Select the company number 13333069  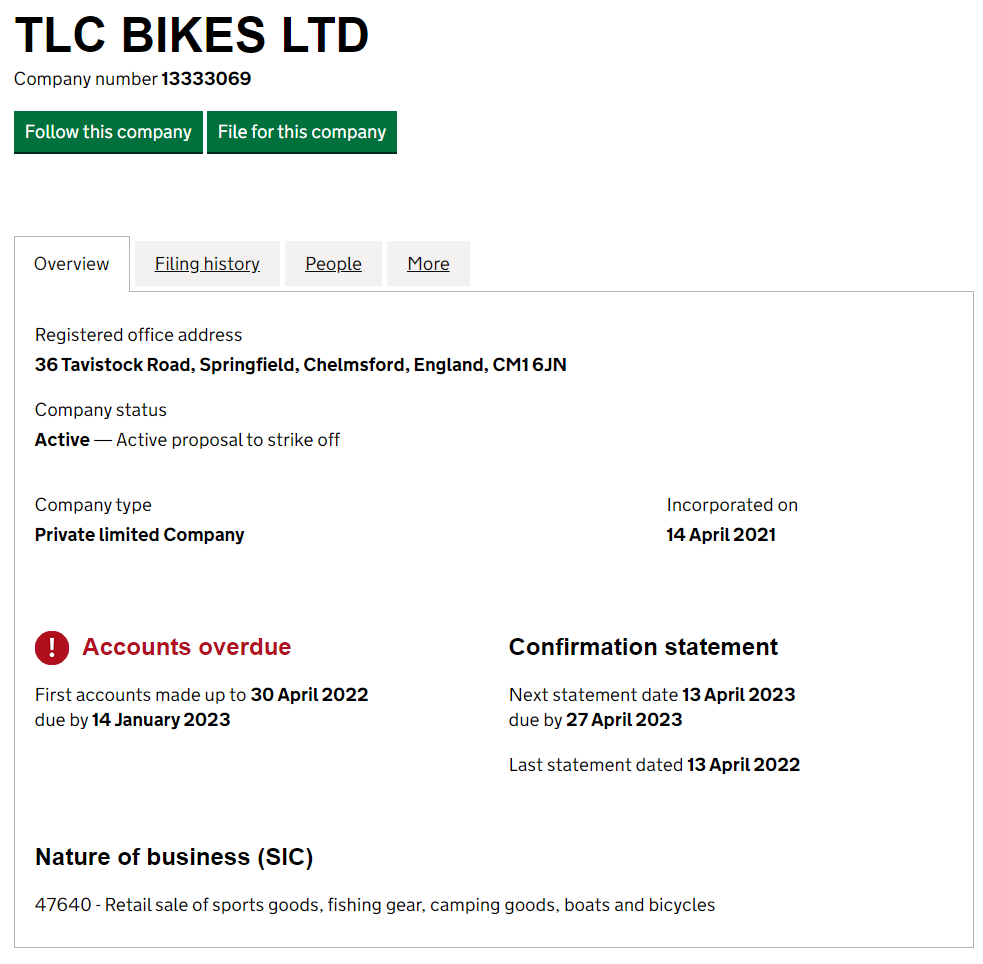pos(206,79)
